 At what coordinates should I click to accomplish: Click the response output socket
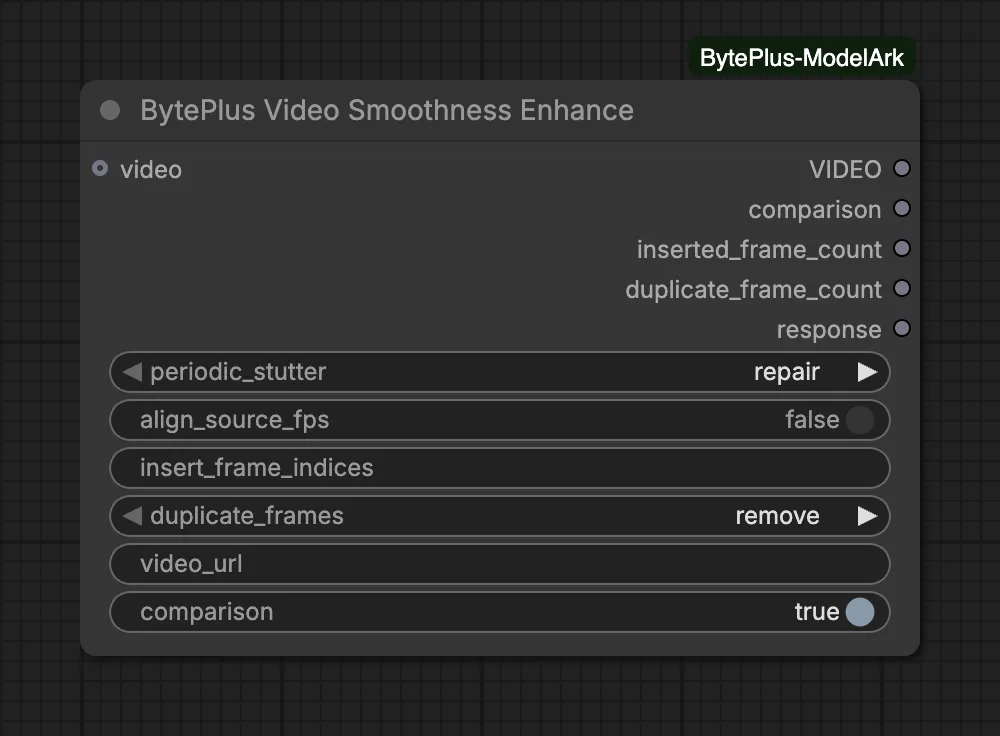point(902,329)
